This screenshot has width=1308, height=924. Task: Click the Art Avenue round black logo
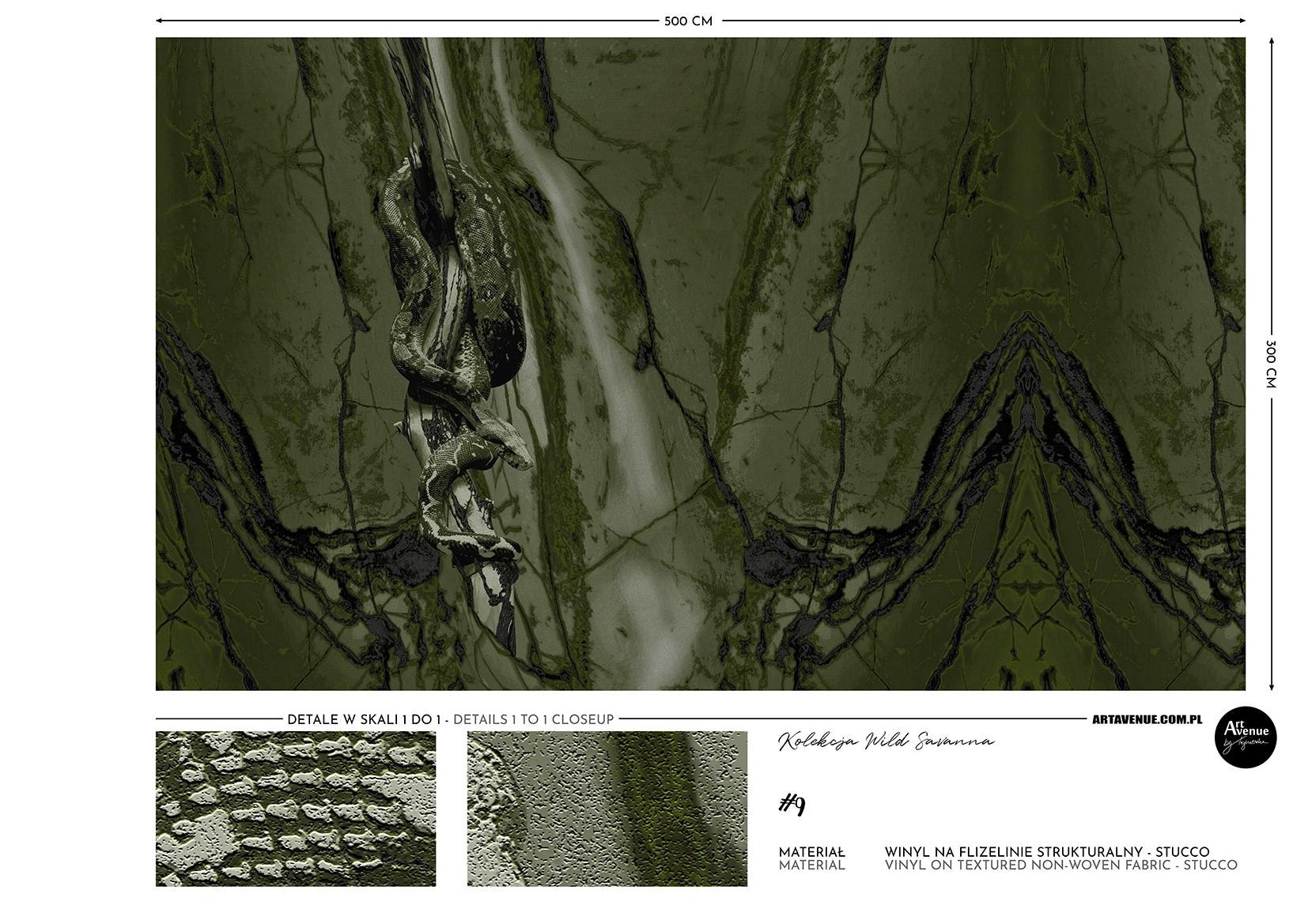click(x=1245, y=737)
